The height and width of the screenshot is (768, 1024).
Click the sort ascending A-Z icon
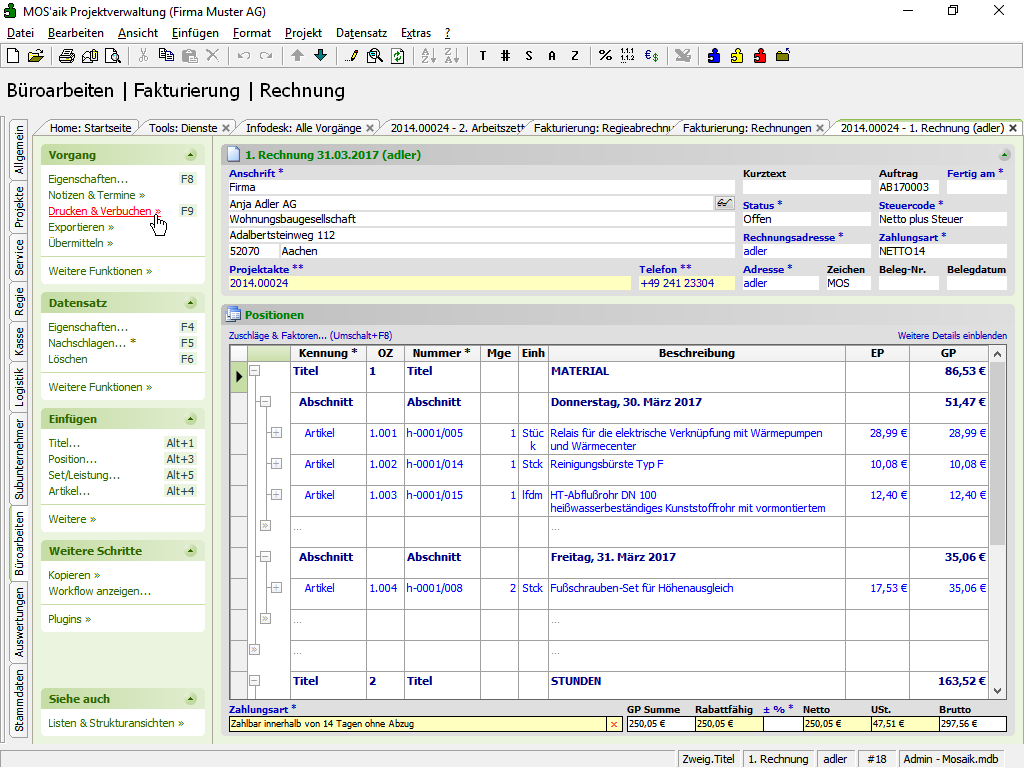(427, 56)
